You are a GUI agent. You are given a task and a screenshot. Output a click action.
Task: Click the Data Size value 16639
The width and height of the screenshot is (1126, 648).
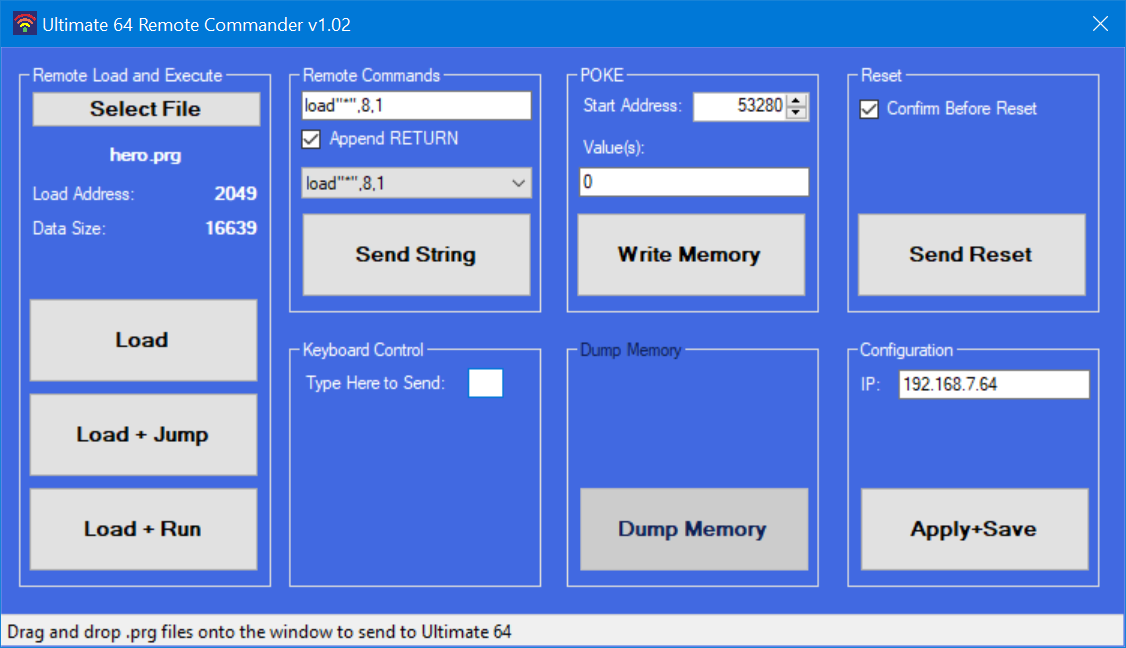tap(231, 228)
